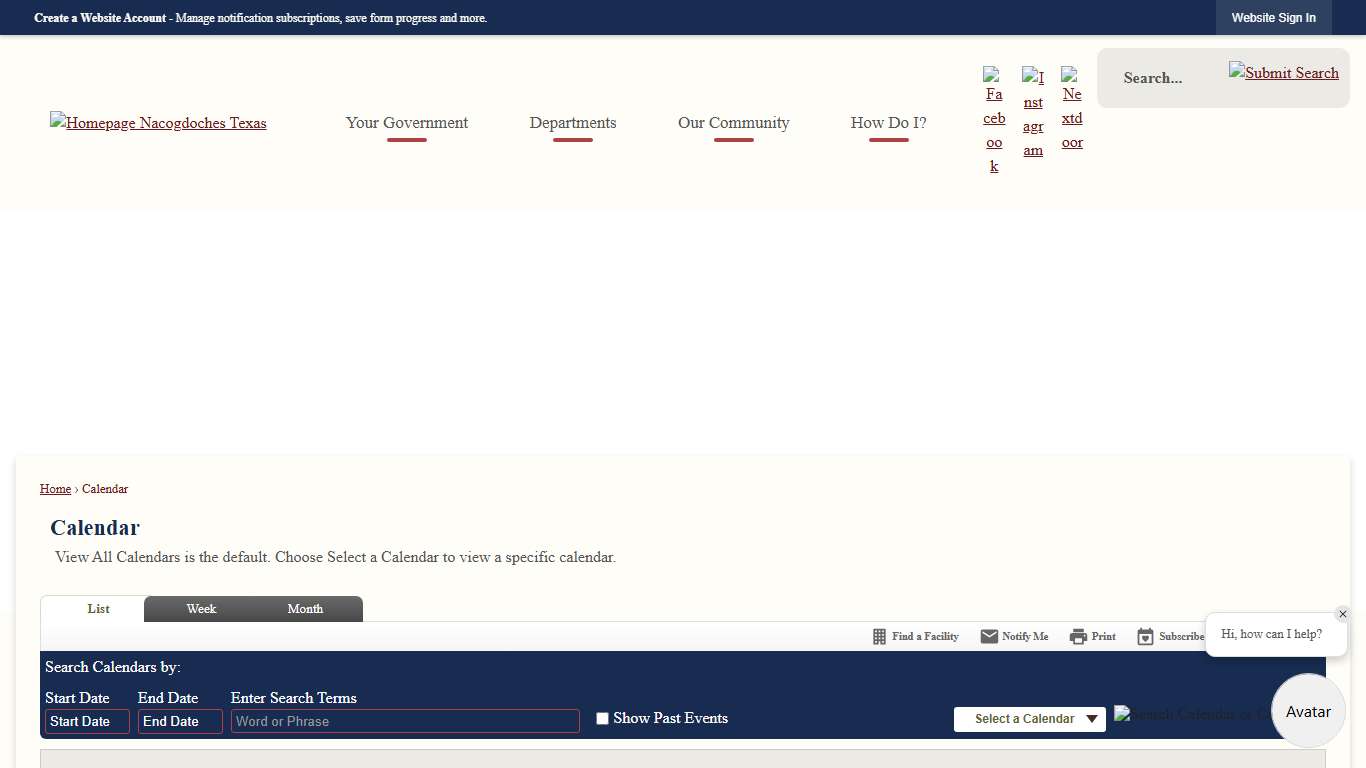Click the Nextdoor icon link
This screenshot has height=768, width=1366.
[x=1072, y=108]
